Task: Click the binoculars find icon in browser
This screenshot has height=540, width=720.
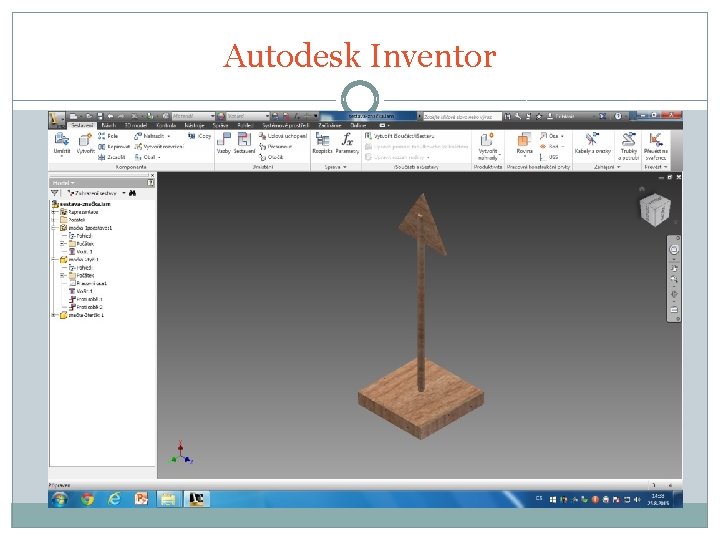Action: tap(132, 193)
